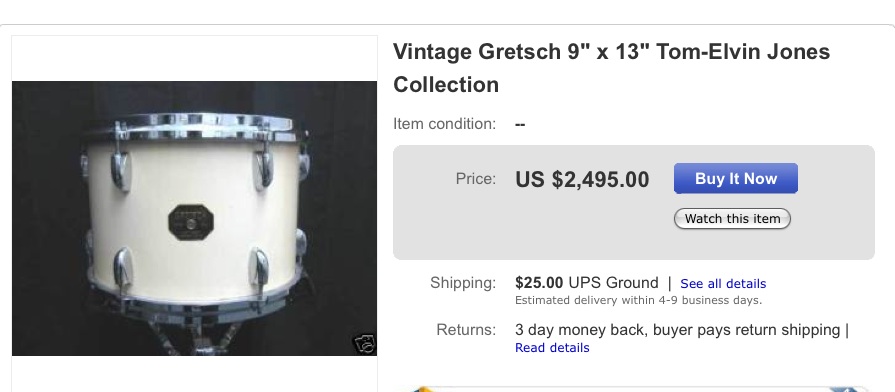
Task: Click the US $2,495.00 price amount
Action: 582,180
